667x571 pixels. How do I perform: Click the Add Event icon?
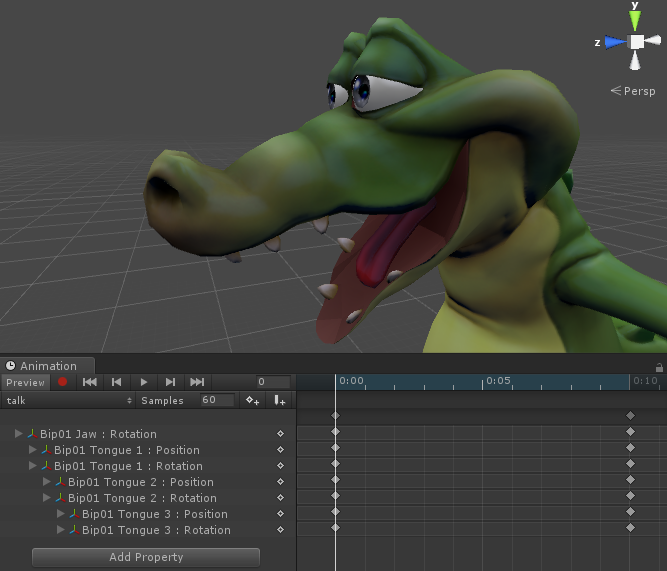pyautogui.click(x=280, y=400)
